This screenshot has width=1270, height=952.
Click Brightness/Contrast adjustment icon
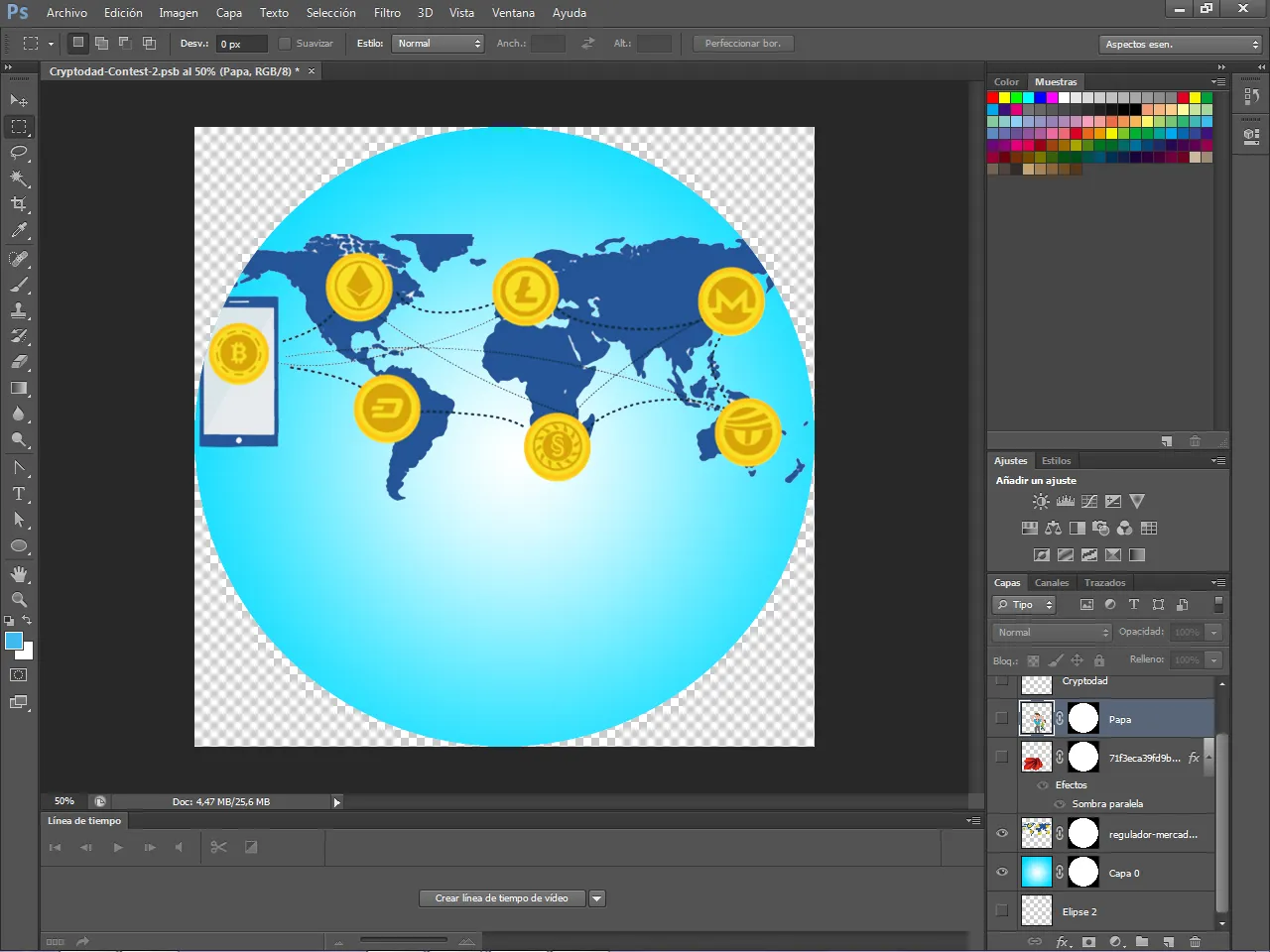[1041, 502]
